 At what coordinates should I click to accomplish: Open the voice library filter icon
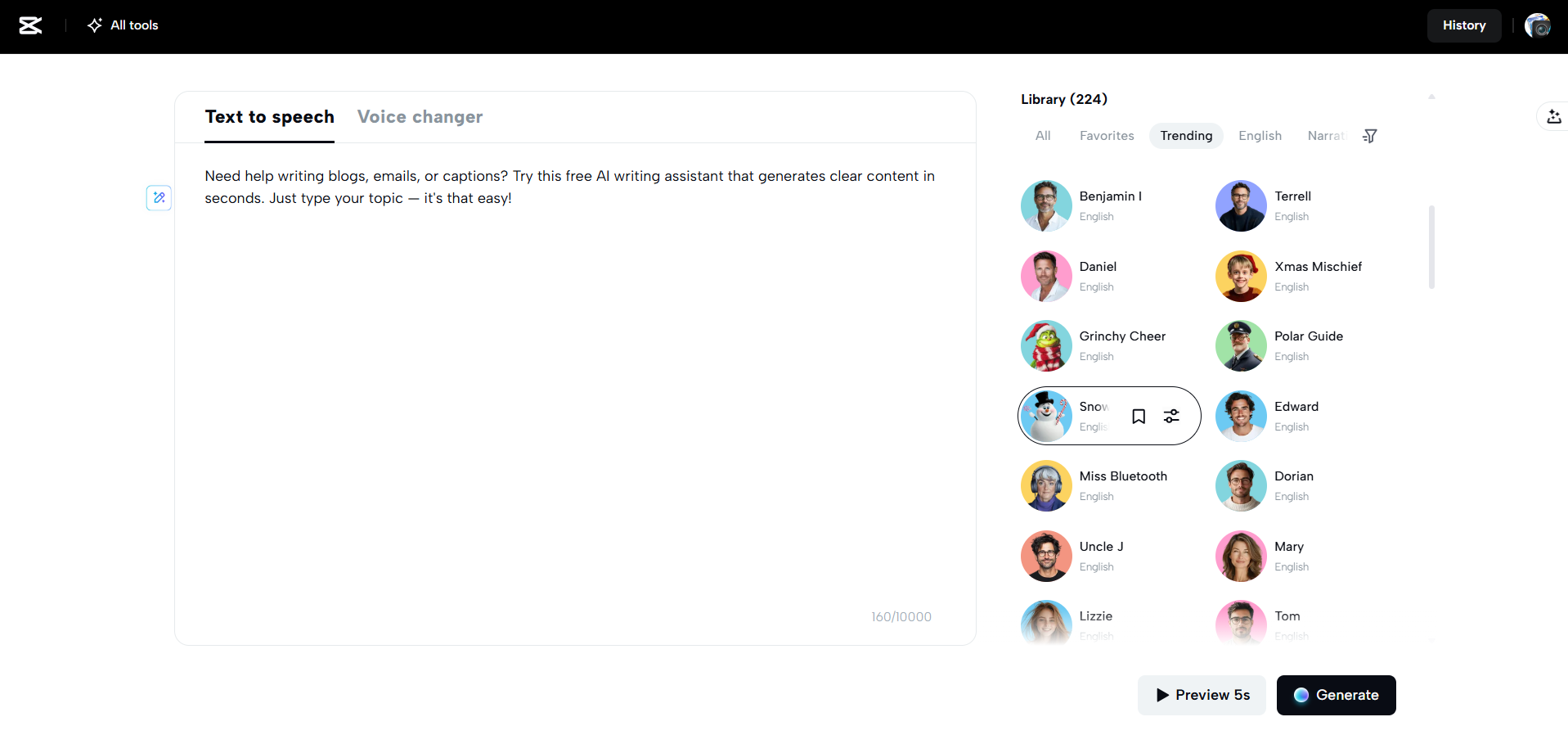point(1370,136)
